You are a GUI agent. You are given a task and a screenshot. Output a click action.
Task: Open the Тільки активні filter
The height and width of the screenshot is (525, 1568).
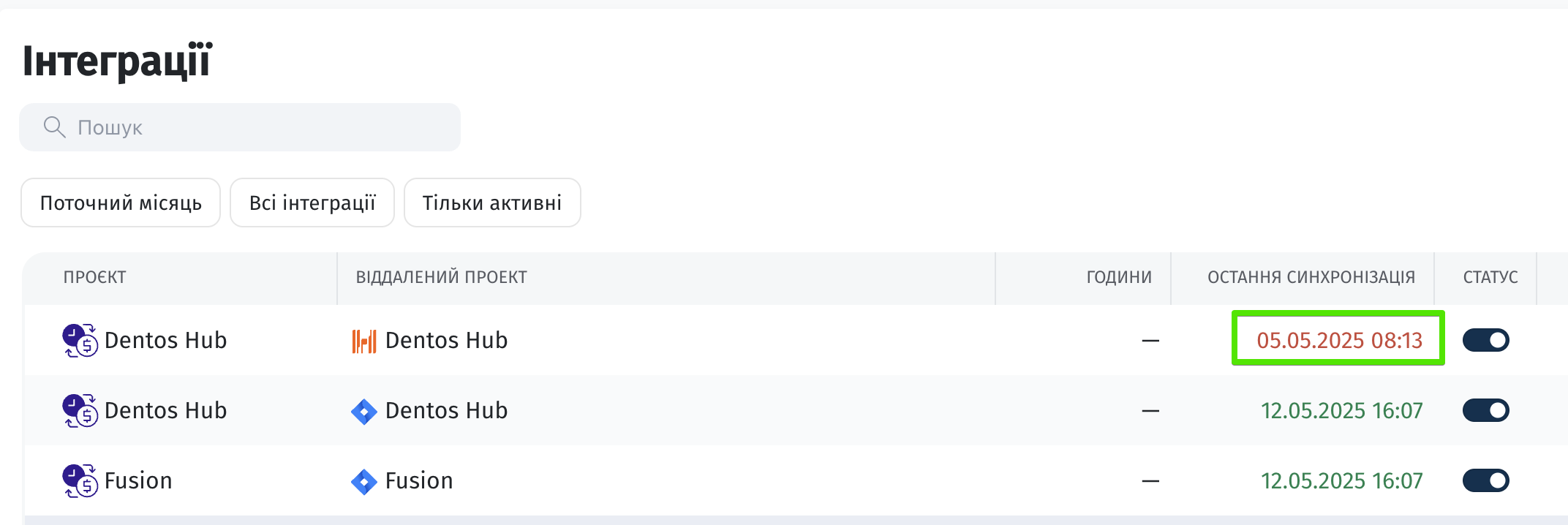(492, 203)
